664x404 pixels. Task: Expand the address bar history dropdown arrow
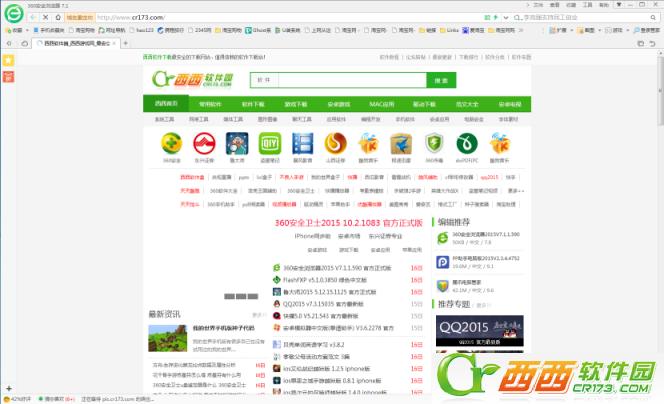point(506,17)
